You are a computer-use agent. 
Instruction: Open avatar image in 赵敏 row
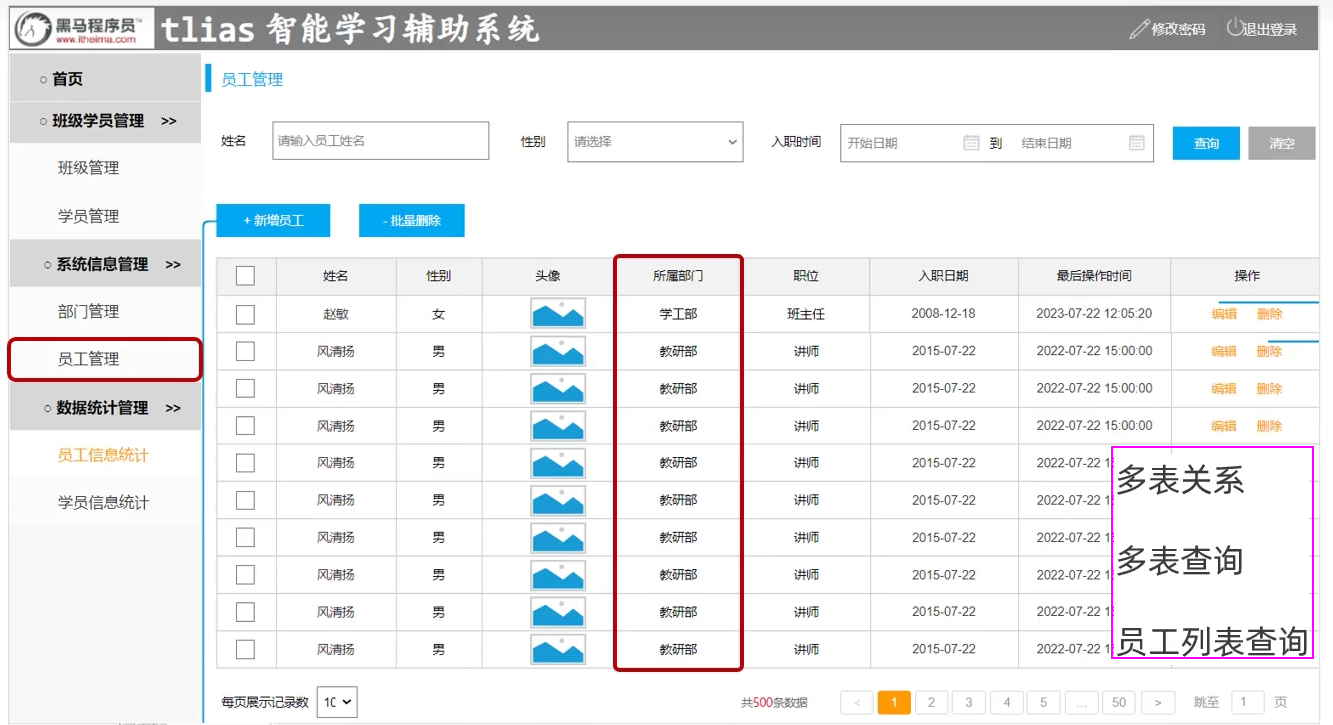click(x=558, y=314)
